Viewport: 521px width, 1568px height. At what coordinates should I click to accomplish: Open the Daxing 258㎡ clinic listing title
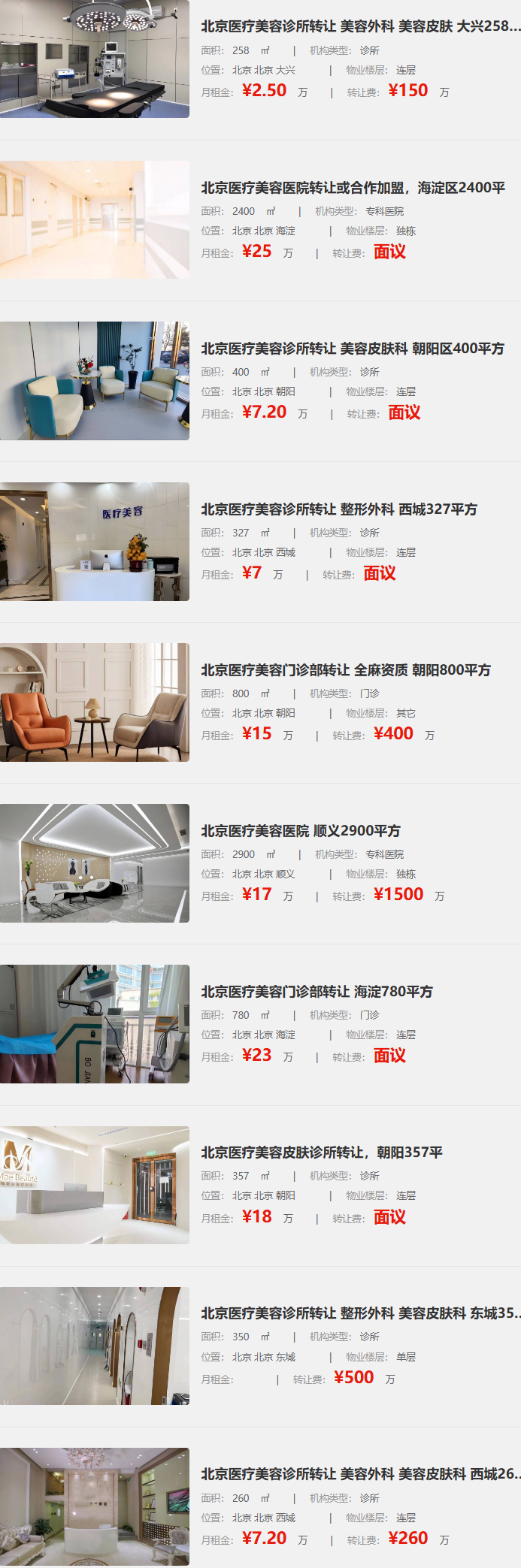[x=360, y=26]
